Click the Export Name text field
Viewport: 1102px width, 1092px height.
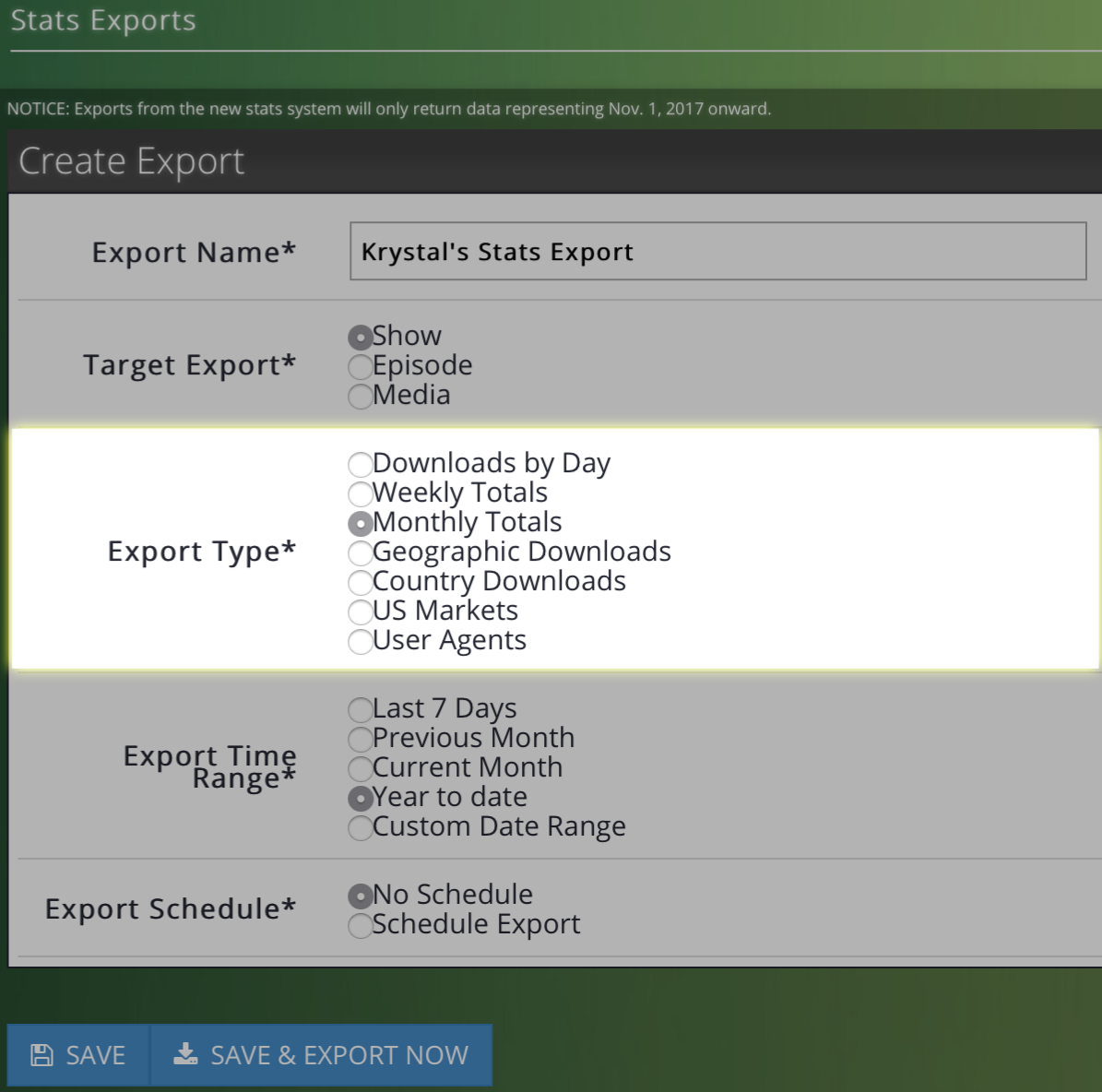[x=717, y=251]
